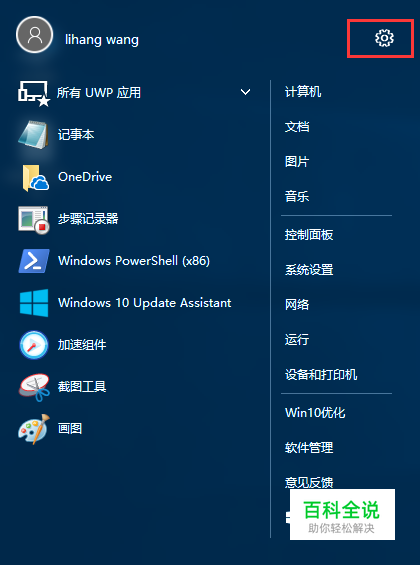Open the settings gear icon
This screenshot has height=565, width=420.
384,38
